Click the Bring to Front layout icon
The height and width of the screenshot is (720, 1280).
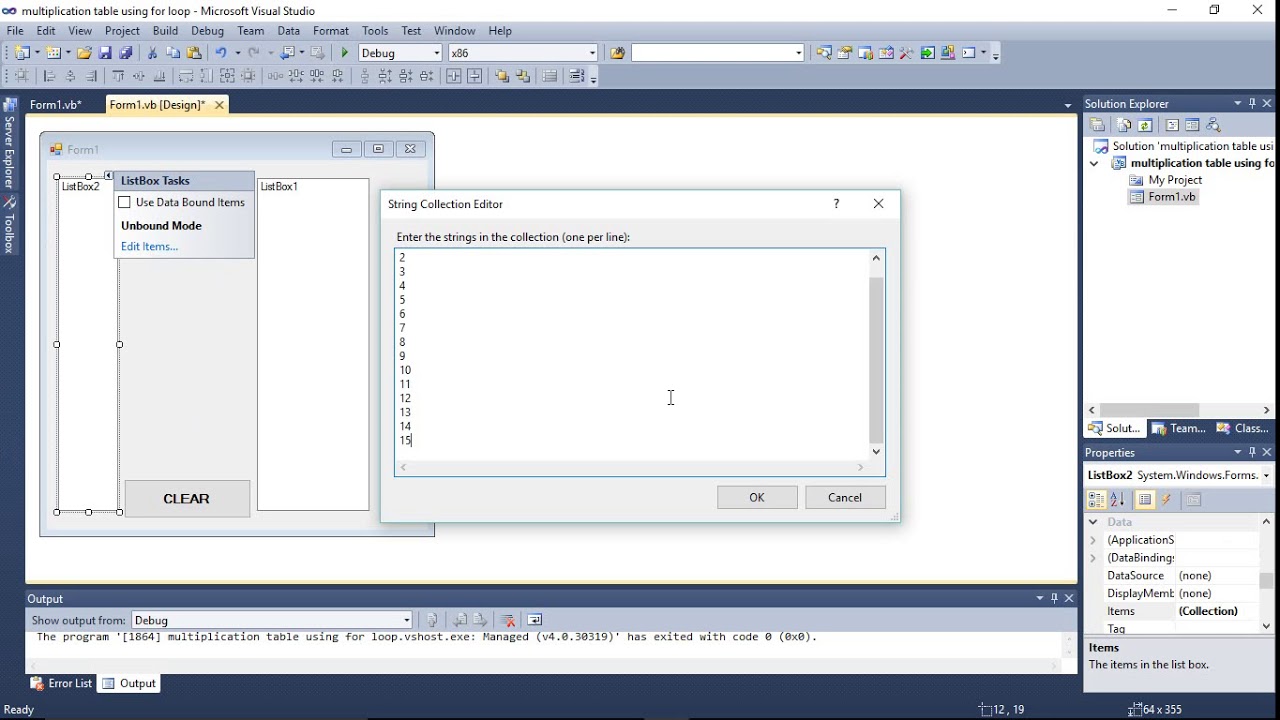tap(502, 76)
